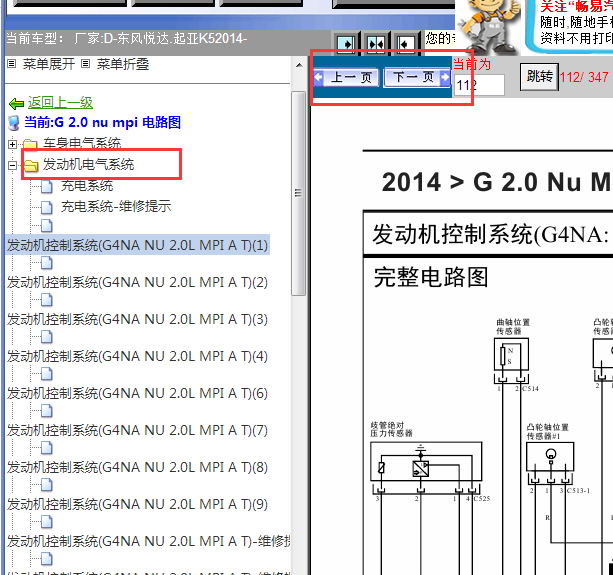Image resolution: width=613 pixels, height=575 pixels.
Task: Click the 充电系统-维修提示 page icon
Action: (x=47, y=207)
